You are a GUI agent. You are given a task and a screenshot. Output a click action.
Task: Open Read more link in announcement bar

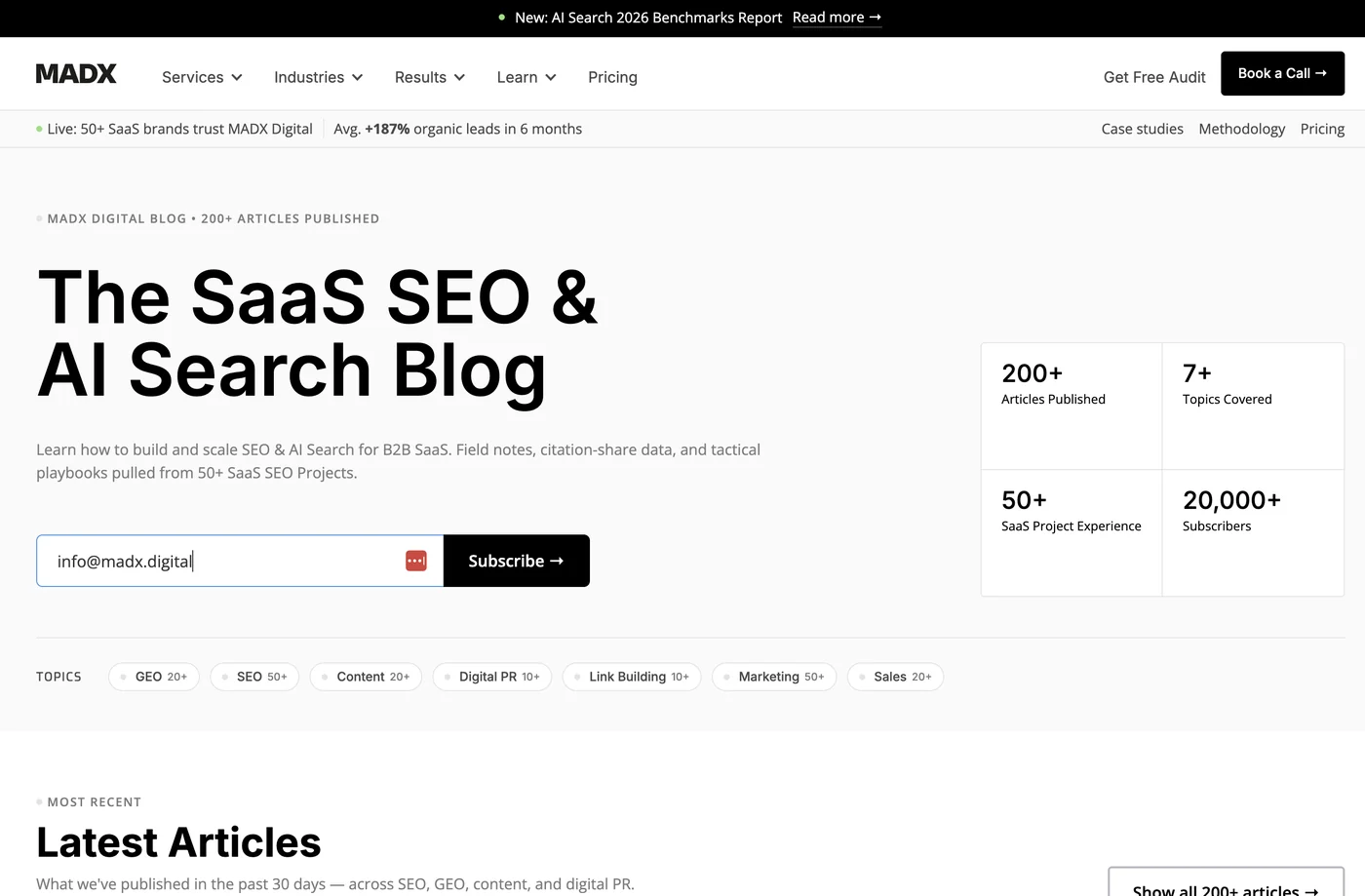[837, 18]
